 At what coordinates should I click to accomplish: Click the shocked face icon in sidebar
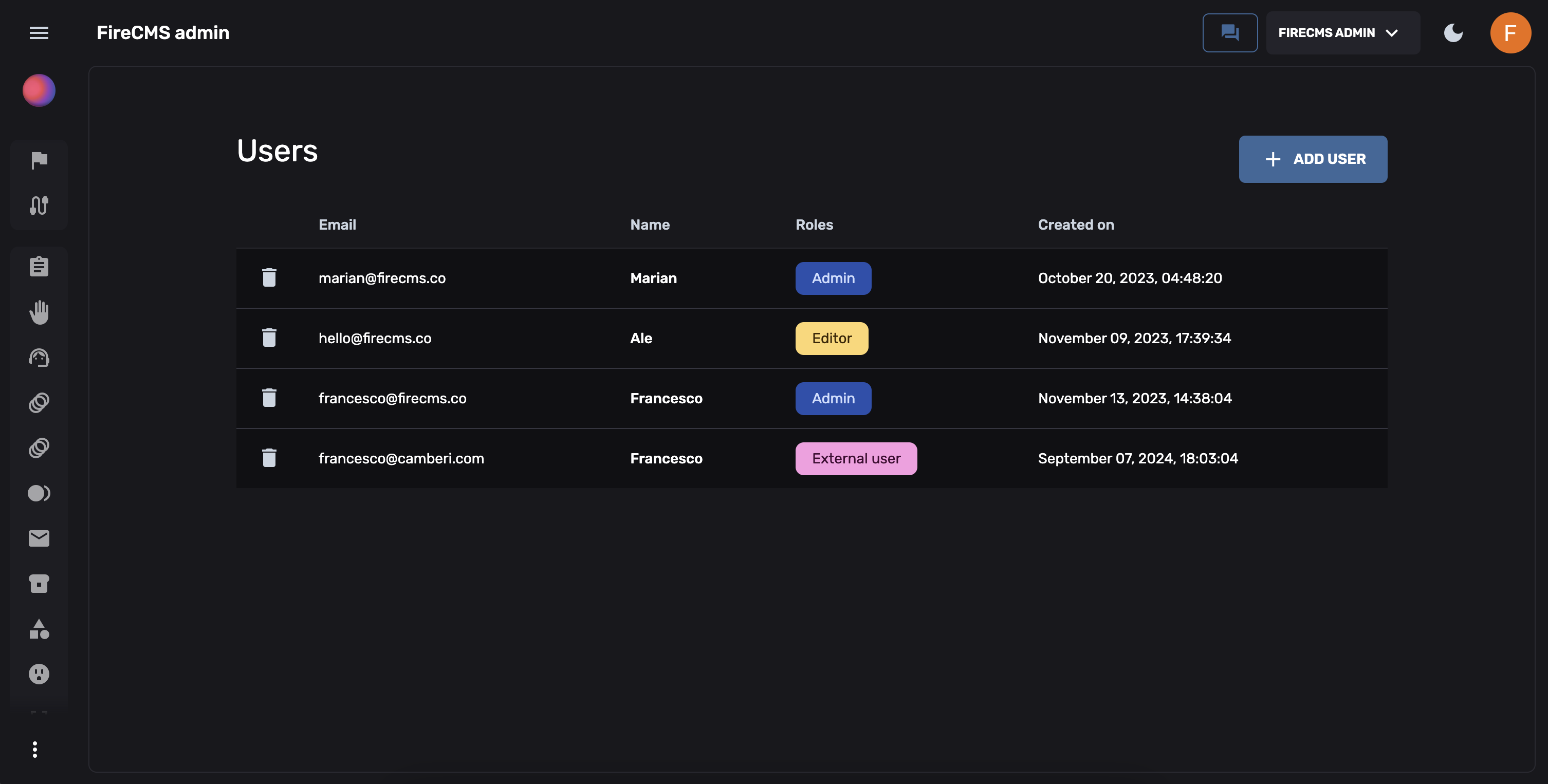point(39,674)
